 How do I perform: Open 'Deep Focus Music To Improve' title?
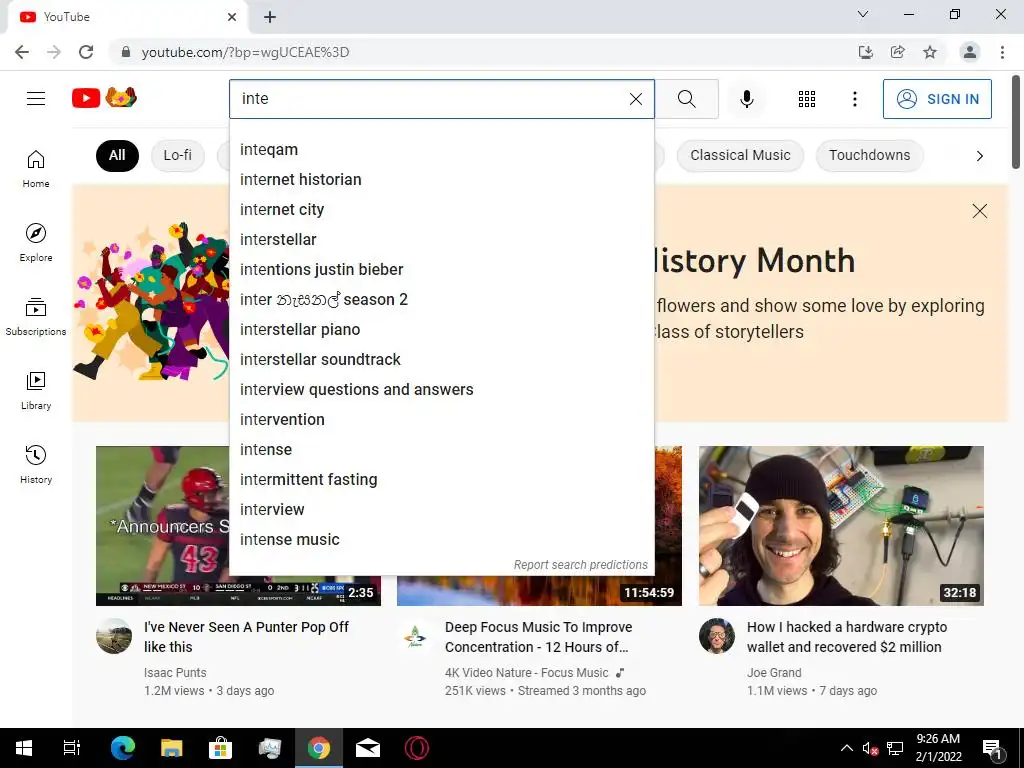coord(538,637)
